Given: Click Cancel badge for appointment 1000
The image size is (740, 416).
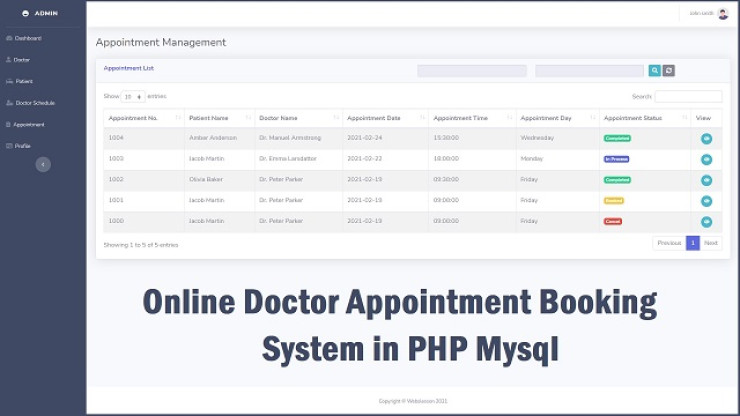Looking at the screenshot, I should coord(613,221).
